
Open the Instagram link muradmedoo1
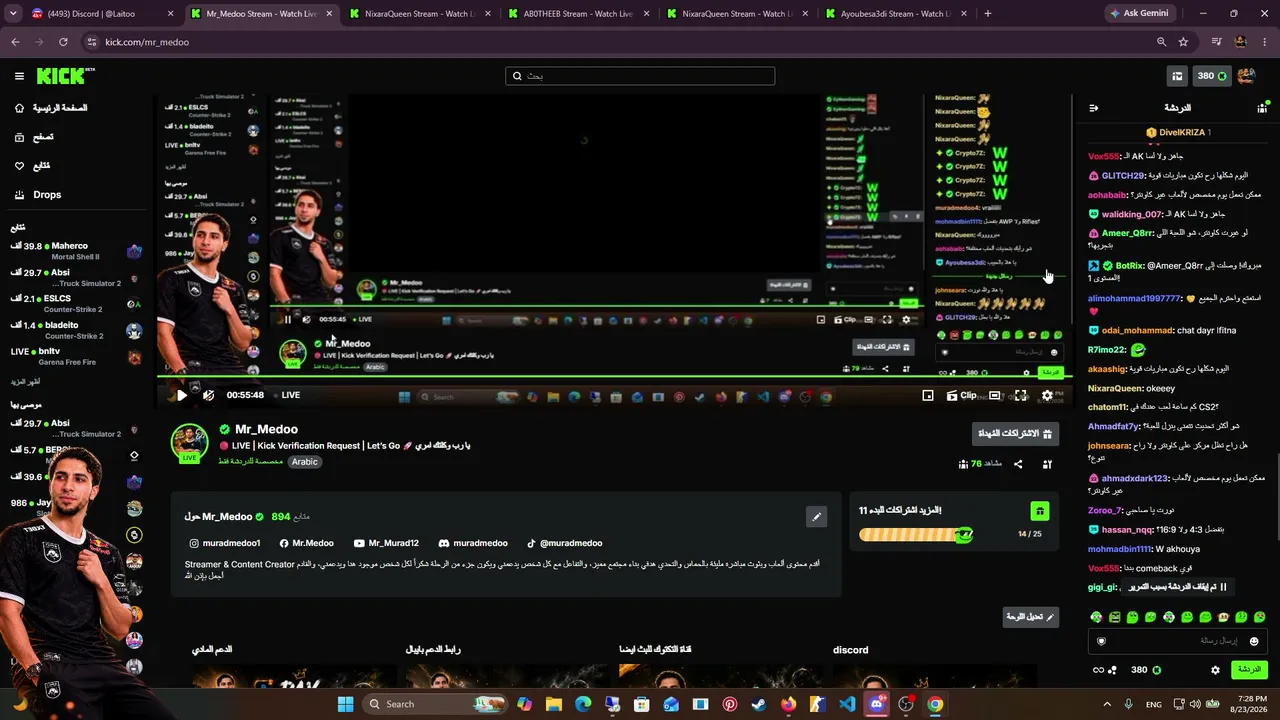225,543
